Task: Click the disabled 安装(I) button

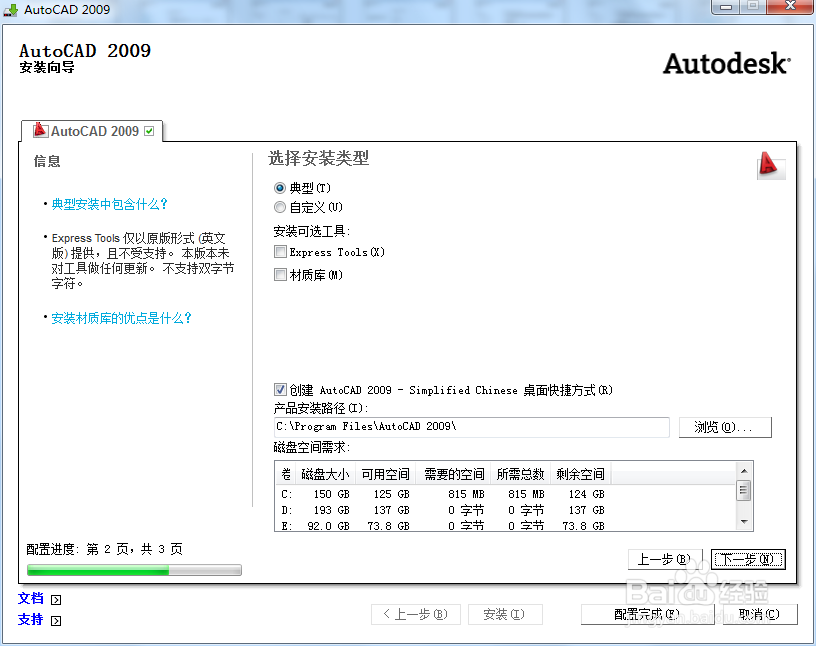Action: pyautogui.click(x=505, y=615)
